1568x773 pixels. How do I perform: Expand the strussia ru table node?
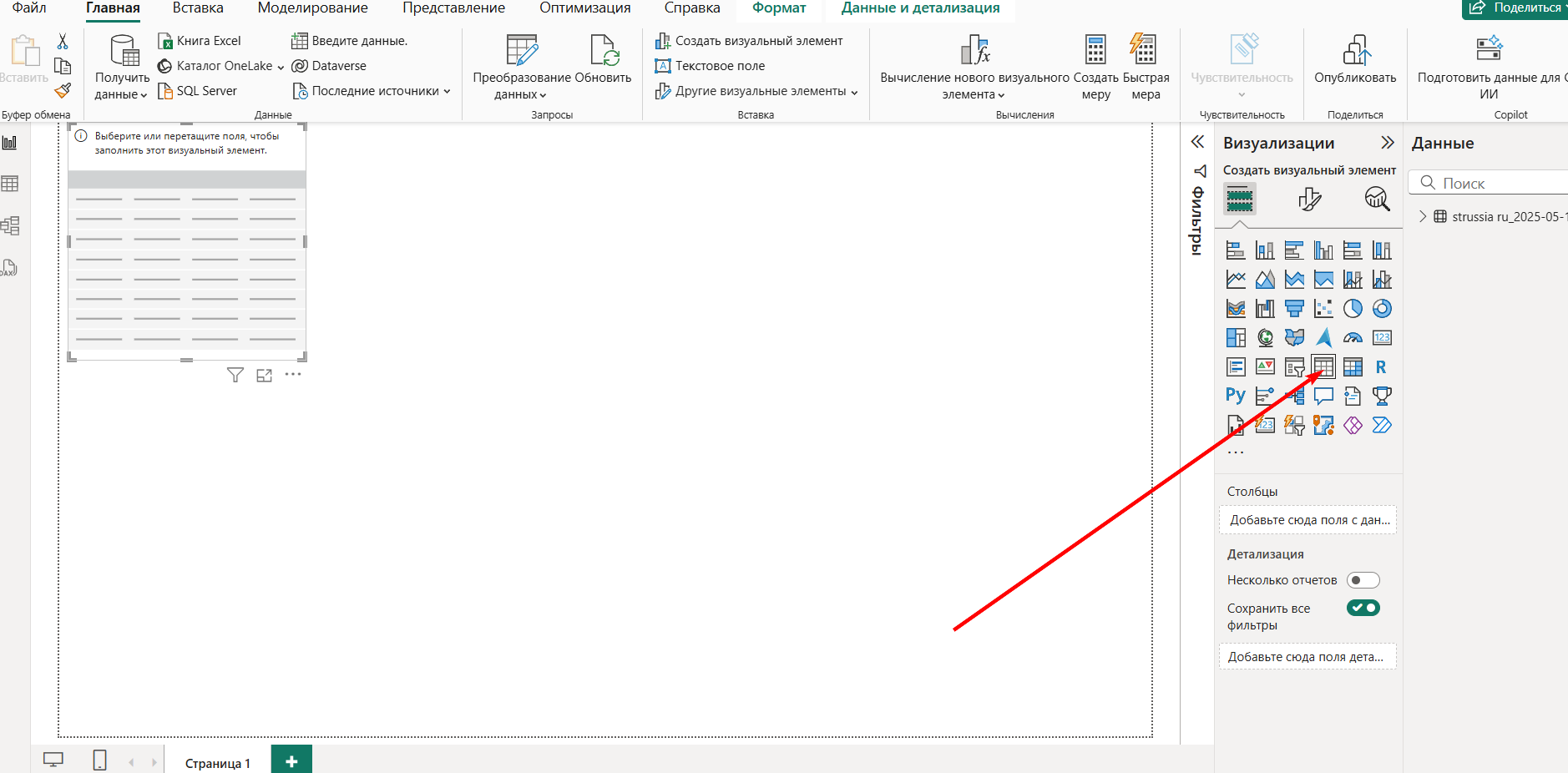pos(1423,217)
